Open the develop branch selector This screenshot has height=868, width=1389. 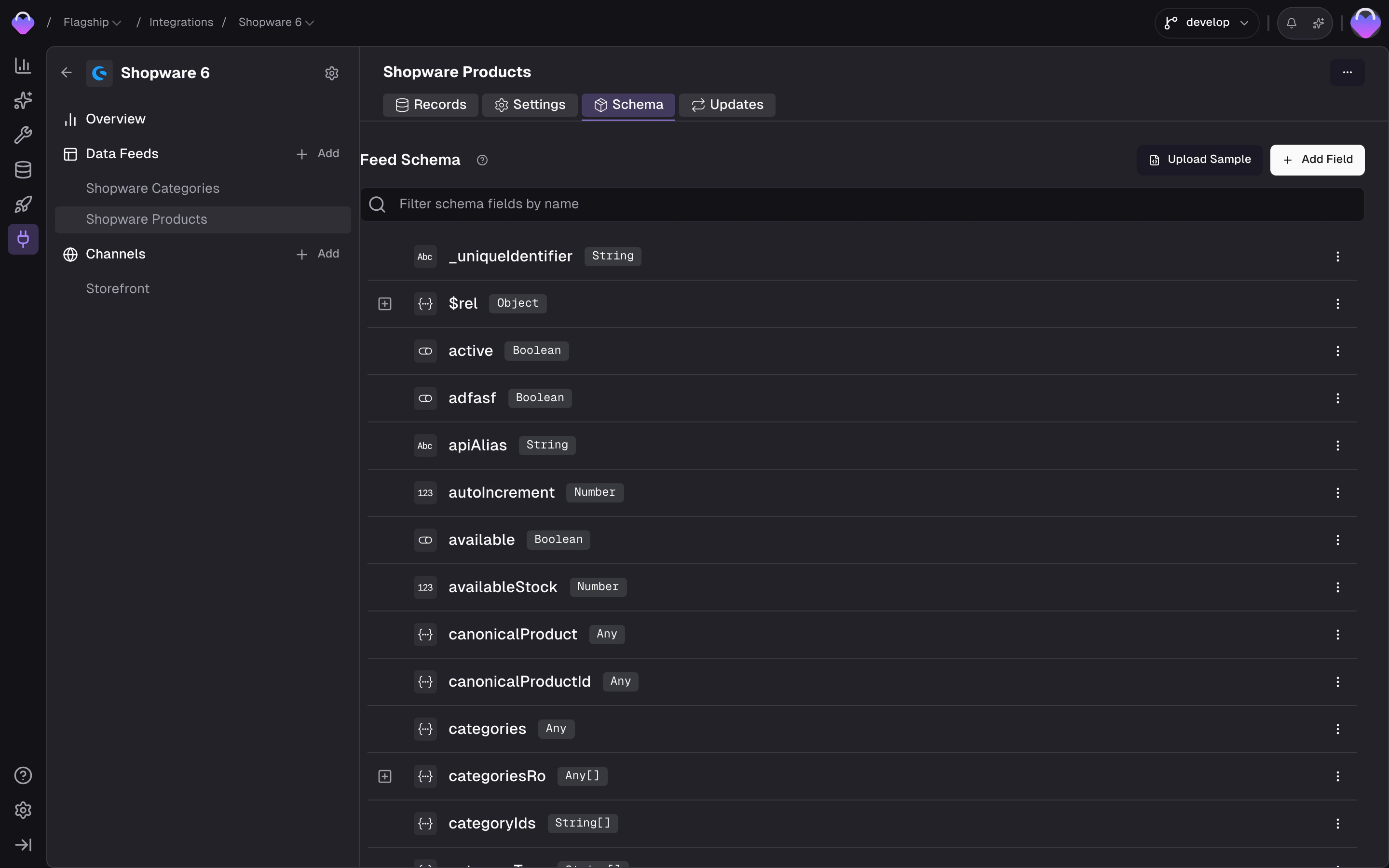tap(1207, 23)
